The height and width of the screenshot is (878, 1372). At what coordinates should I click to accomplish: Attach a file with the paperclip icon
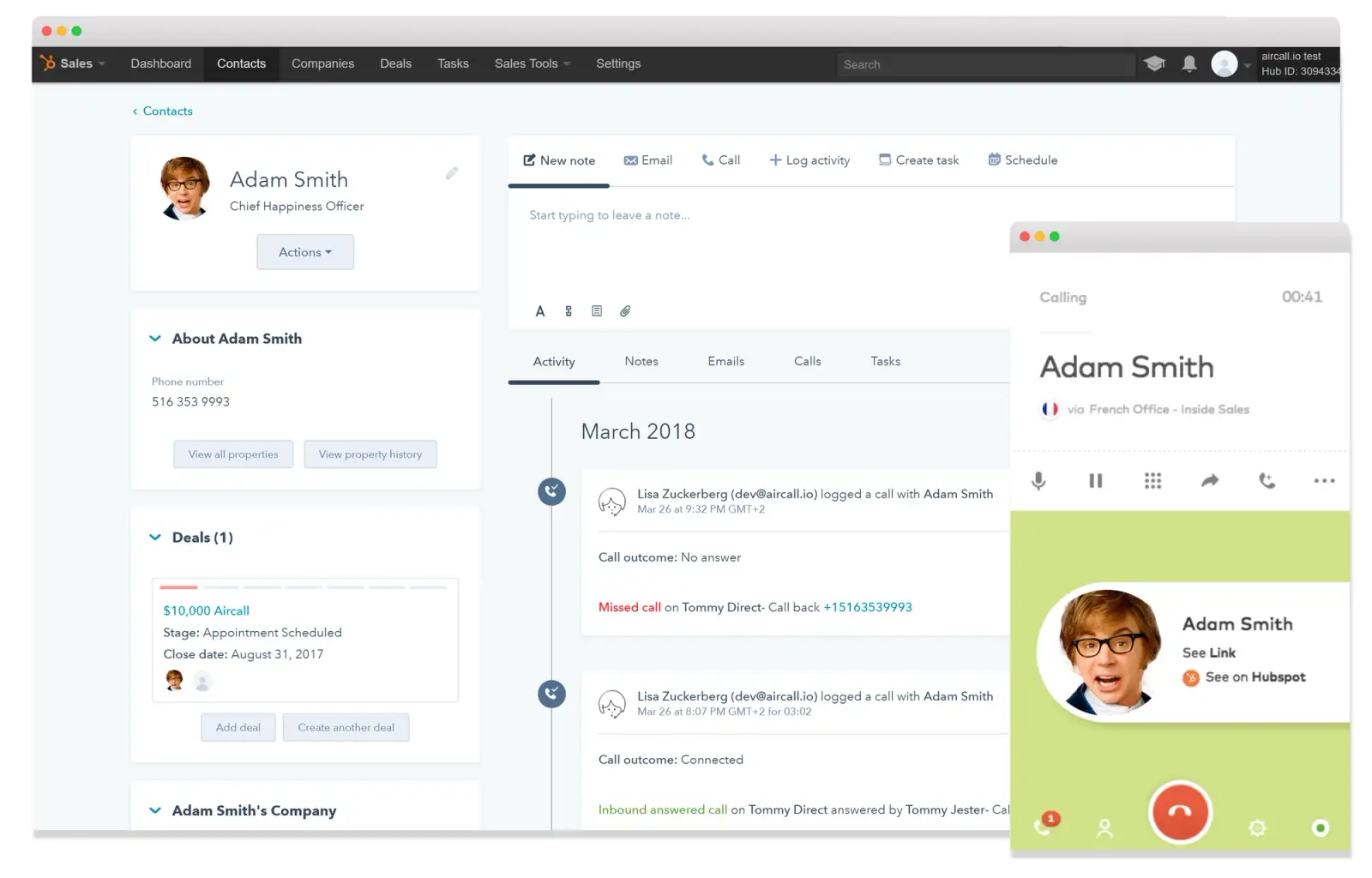(625, 311)
